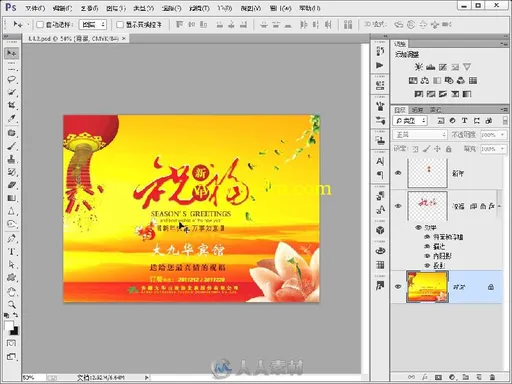This screenshot has height=384, width=512.
Task: Open the status bar document info arrow
Action: point(147,377)
